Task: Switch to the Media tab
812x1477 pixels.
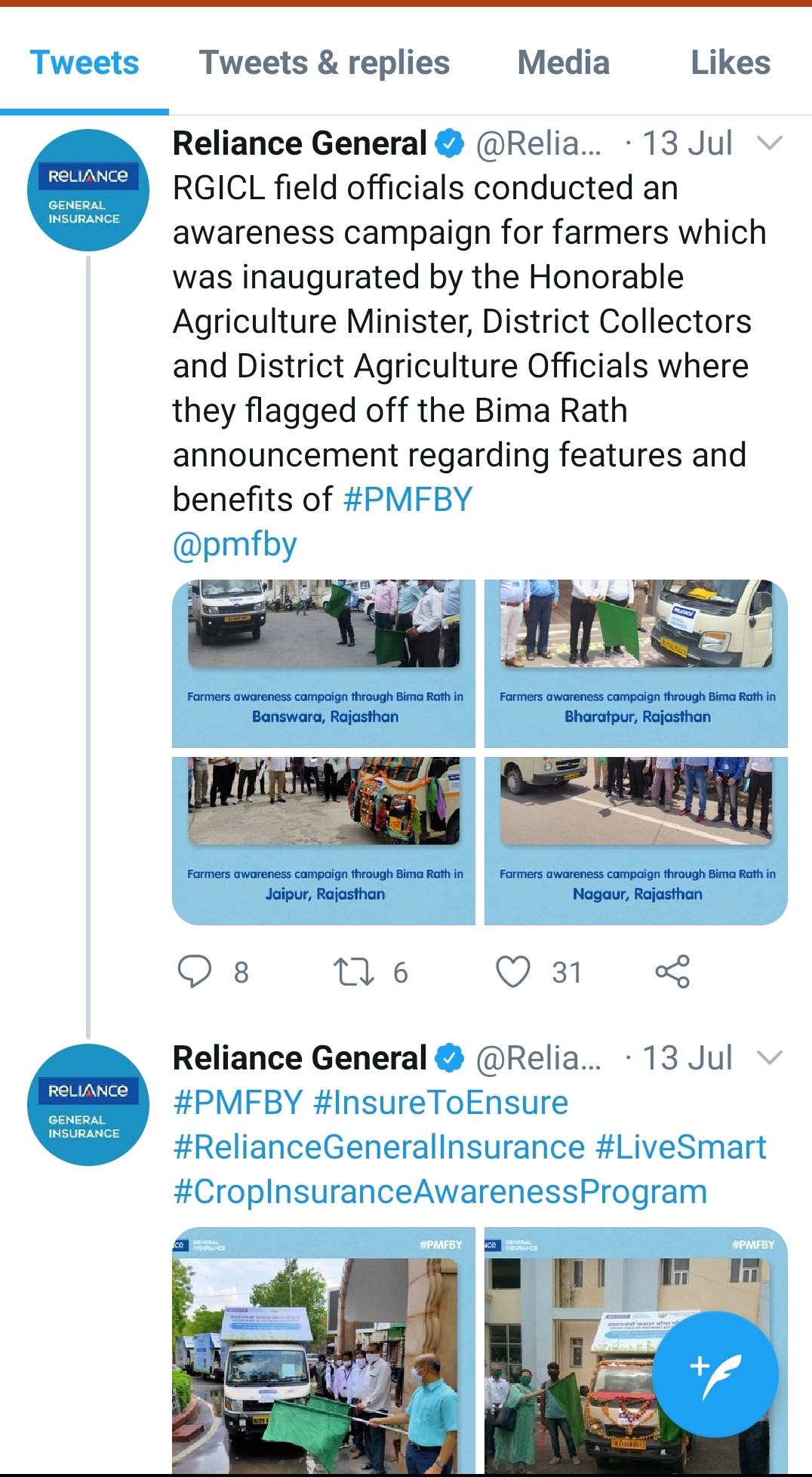Action: [x=563, y=63]
